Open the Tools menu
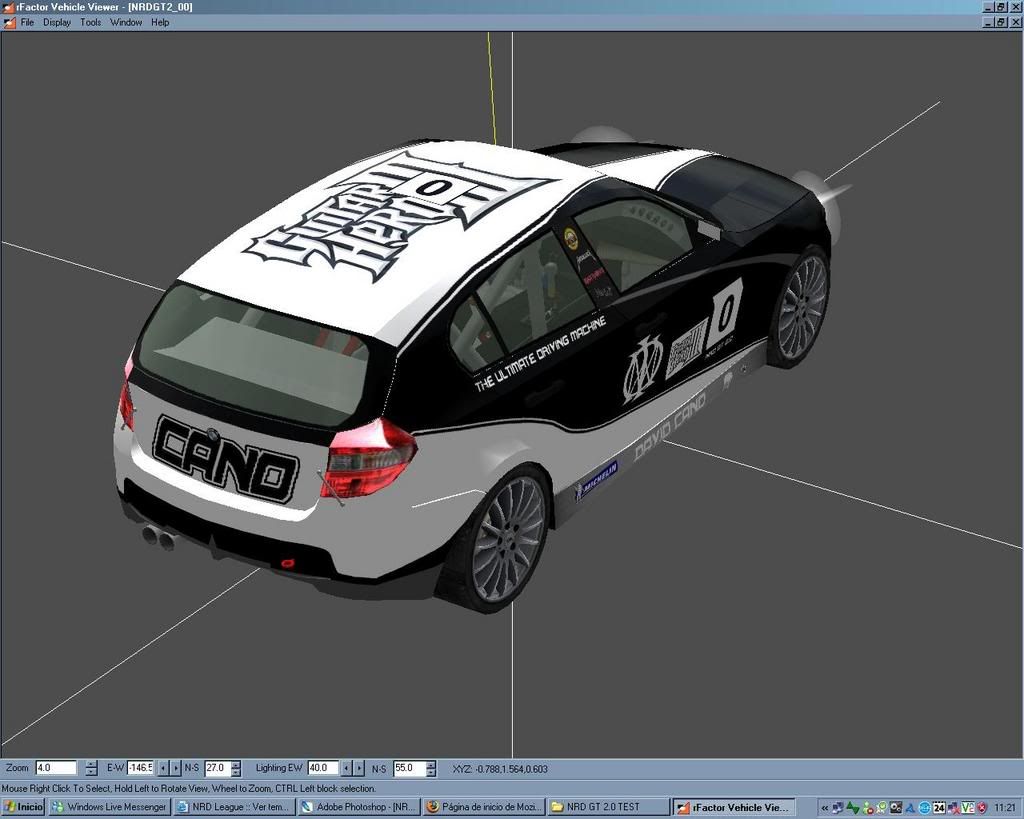Viewport: 1024px width, 819px height. point(91,22)
